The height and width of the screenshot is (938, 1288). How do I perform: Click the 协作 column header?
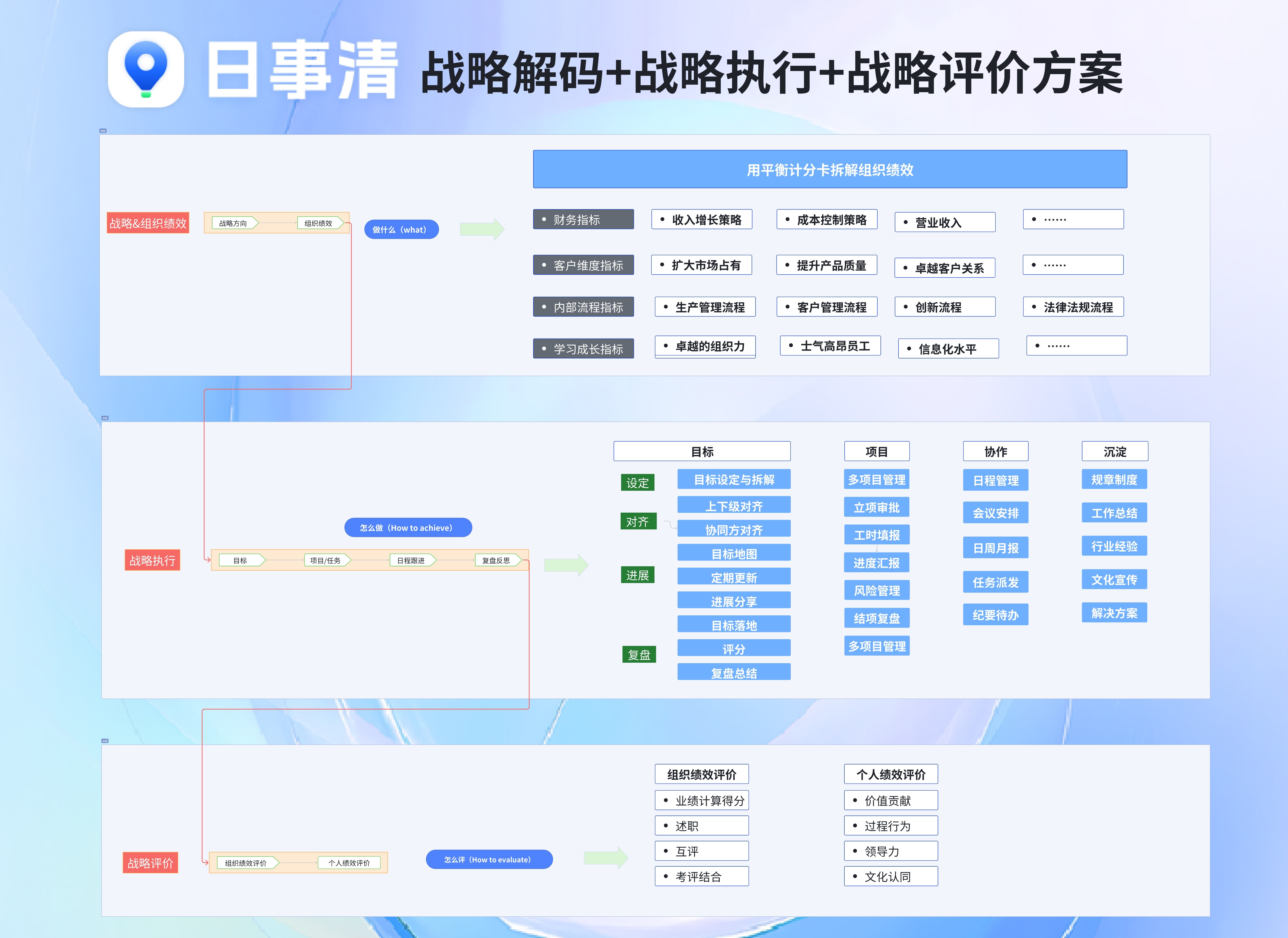[x=996, y=451]
